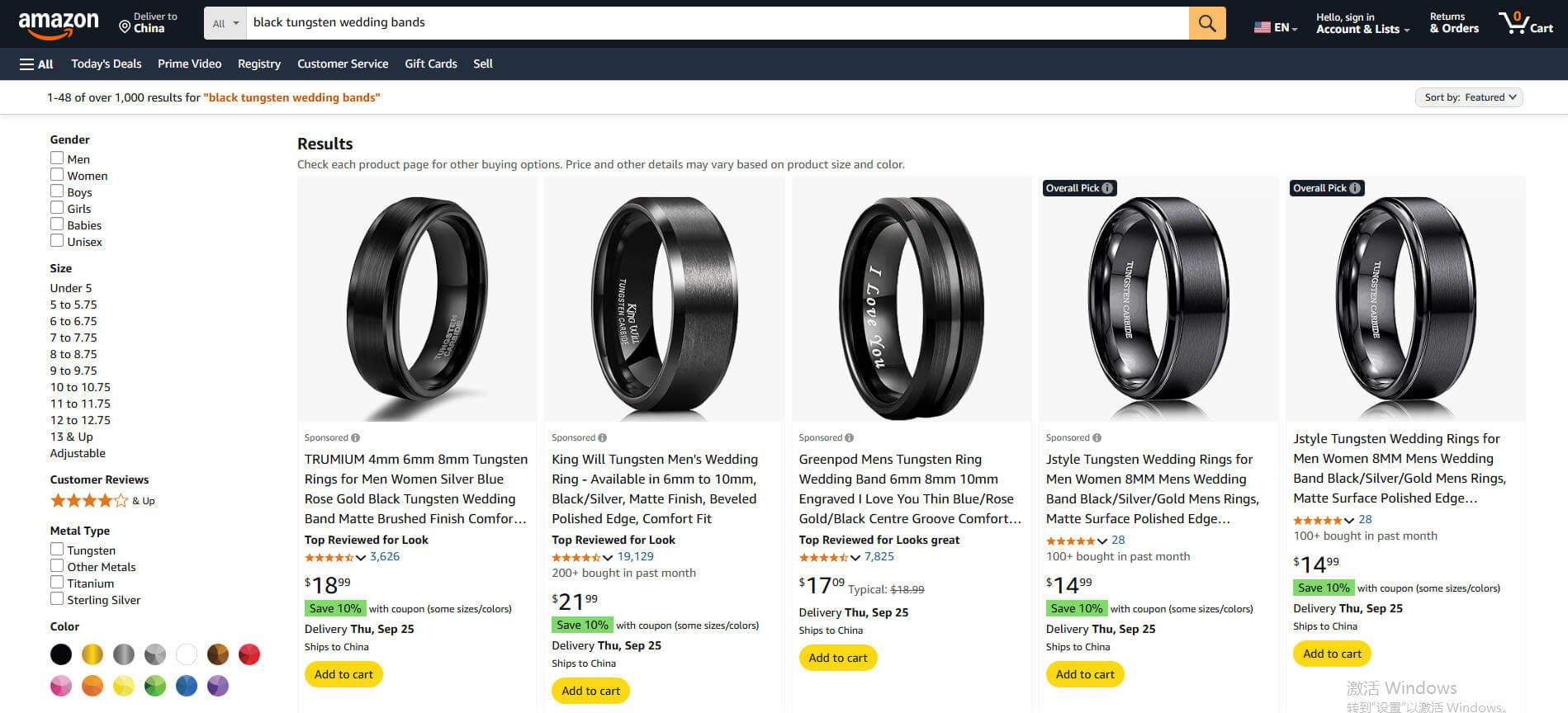Open the search category dropdown

point(224,22)
